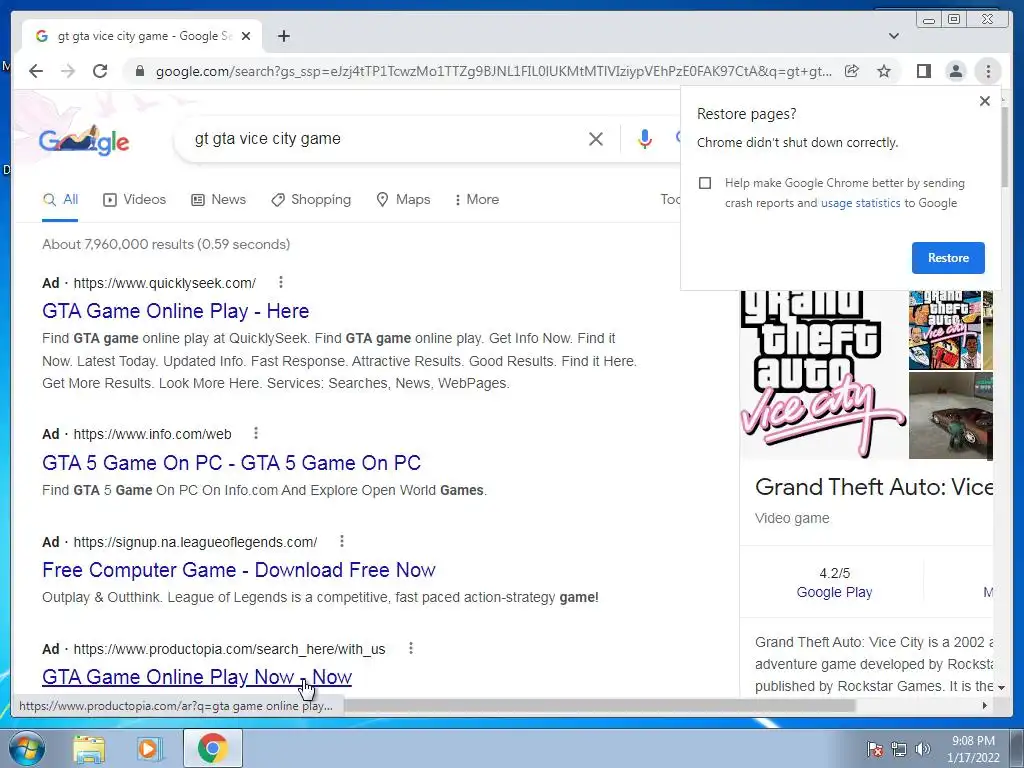The height and width of the screenshot is (768, 1024).
Task: Close the Google Search tab
Action: pyautogui.click(x=246, y=36)
